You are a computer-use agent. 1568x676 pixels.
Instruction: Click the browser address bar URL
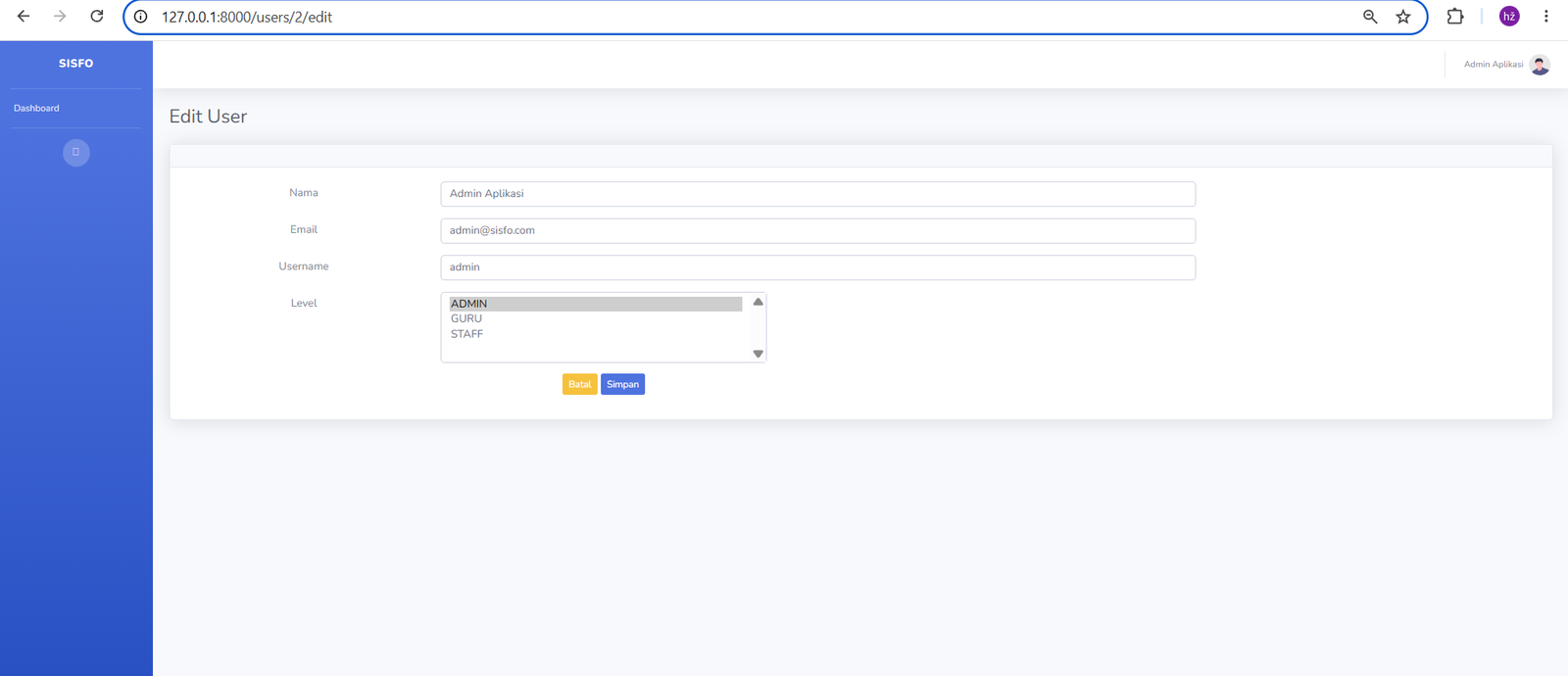pyautogui.click(x=247, y=17)
